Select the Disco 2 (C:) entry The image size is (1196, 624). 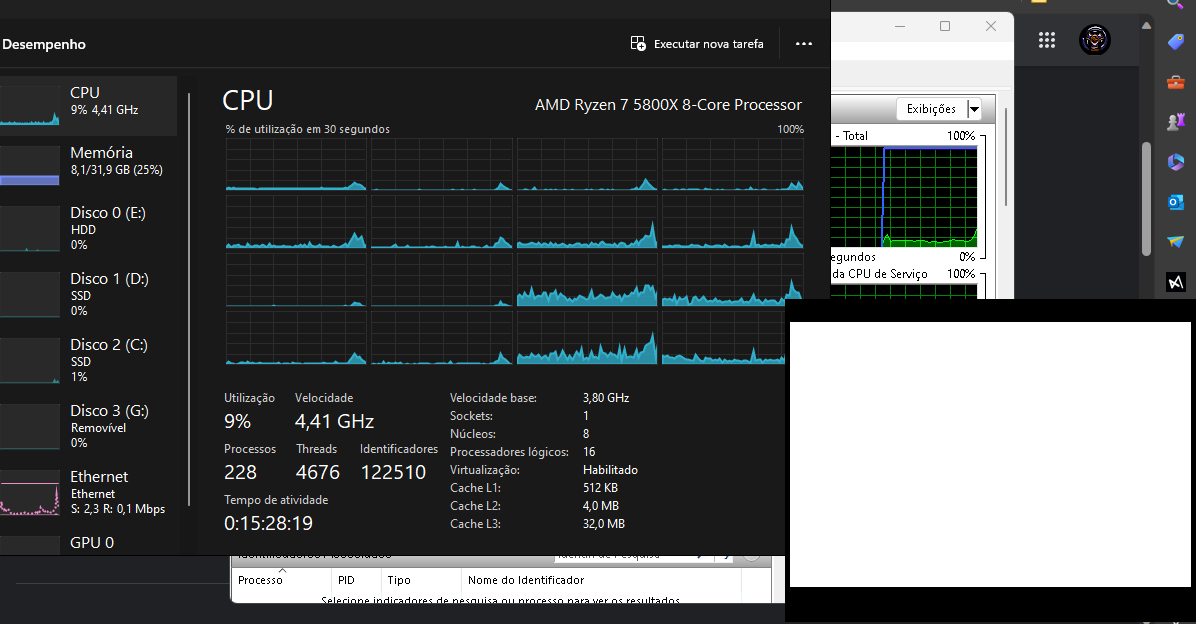click(89, 359)
